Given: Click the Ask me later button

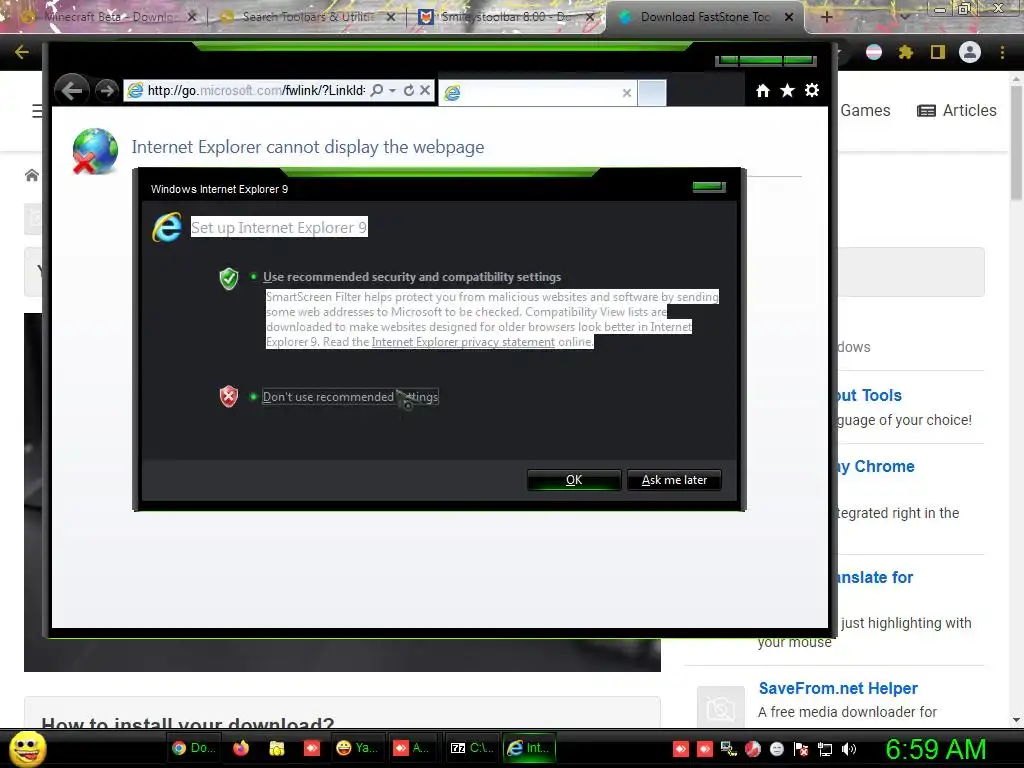Looking at the screenshot, I should (674, 480).
